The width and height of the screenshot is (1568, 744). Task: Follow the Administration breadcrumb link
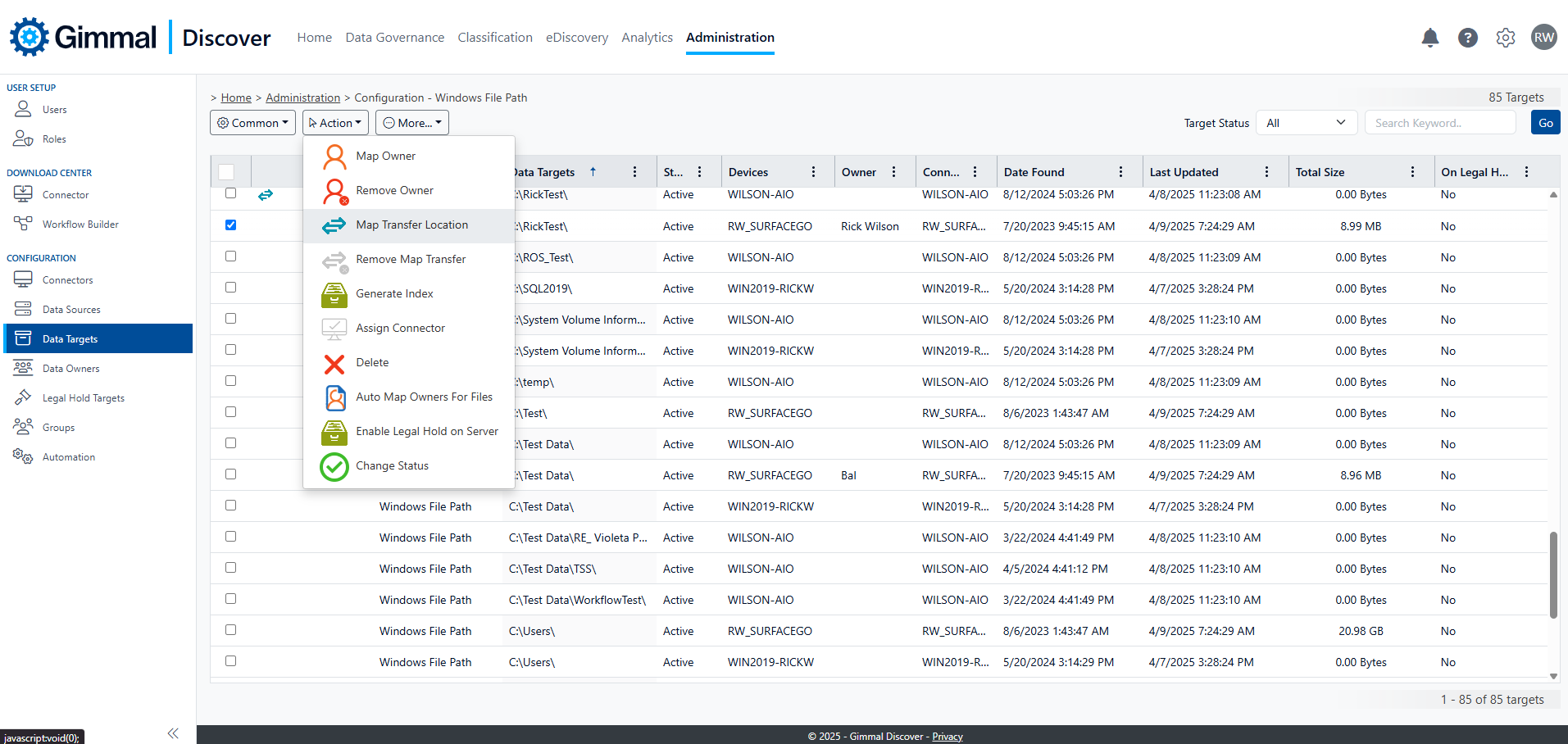point(302,98)
